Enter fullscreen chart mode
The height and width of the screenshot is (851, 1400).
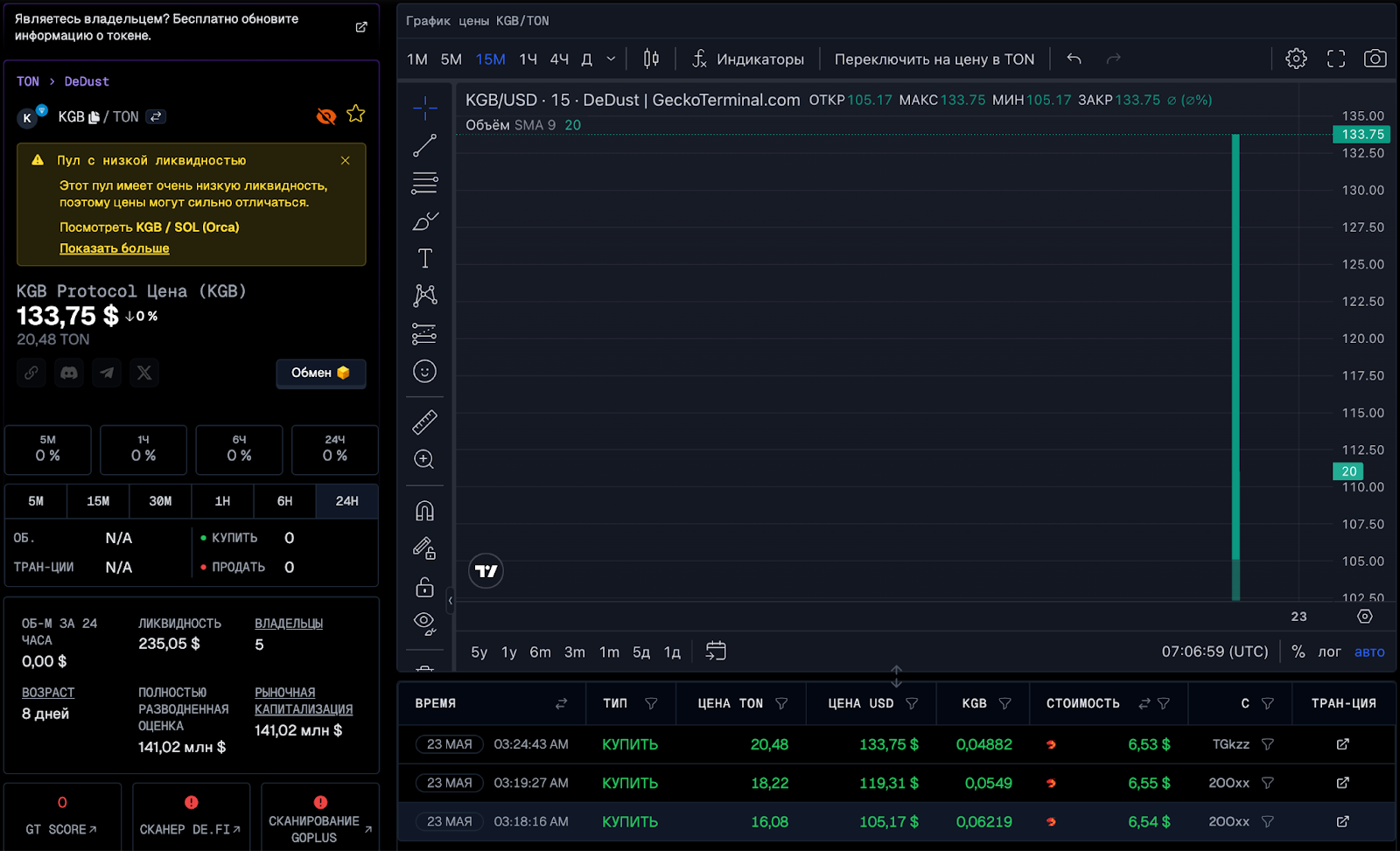coord(1336,59)
